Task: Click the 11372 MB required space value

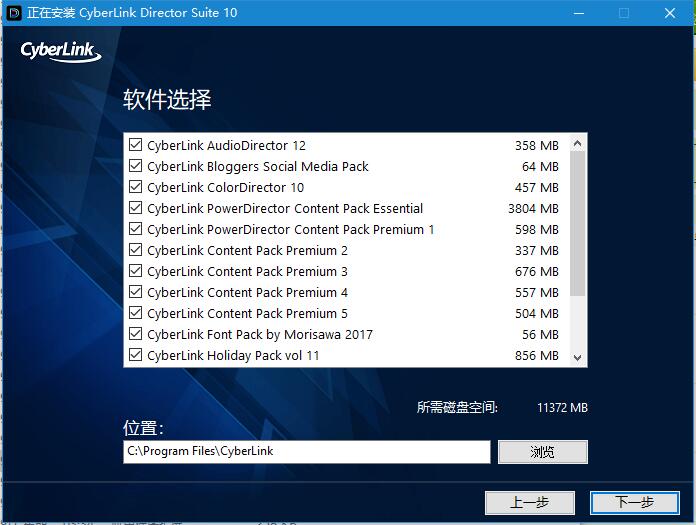Action: pyautogui.click(x=562, y=407)
